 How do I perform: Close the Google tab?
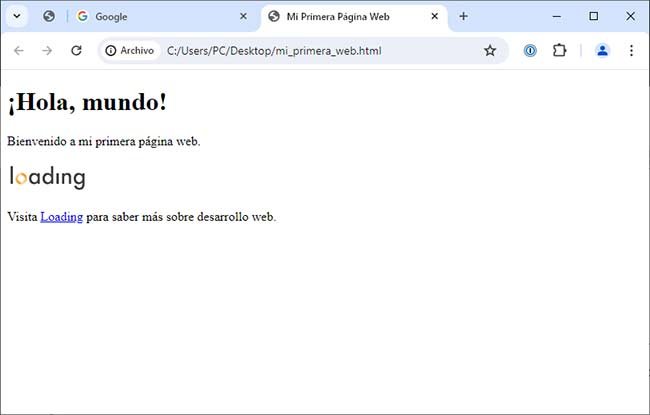[243, 16]
